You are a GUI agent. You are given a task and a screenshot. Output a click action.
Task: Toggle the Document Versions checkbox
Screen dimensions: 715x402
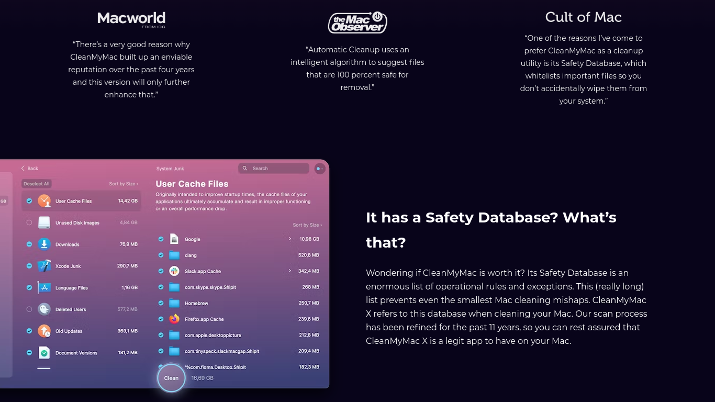[29, 352]
